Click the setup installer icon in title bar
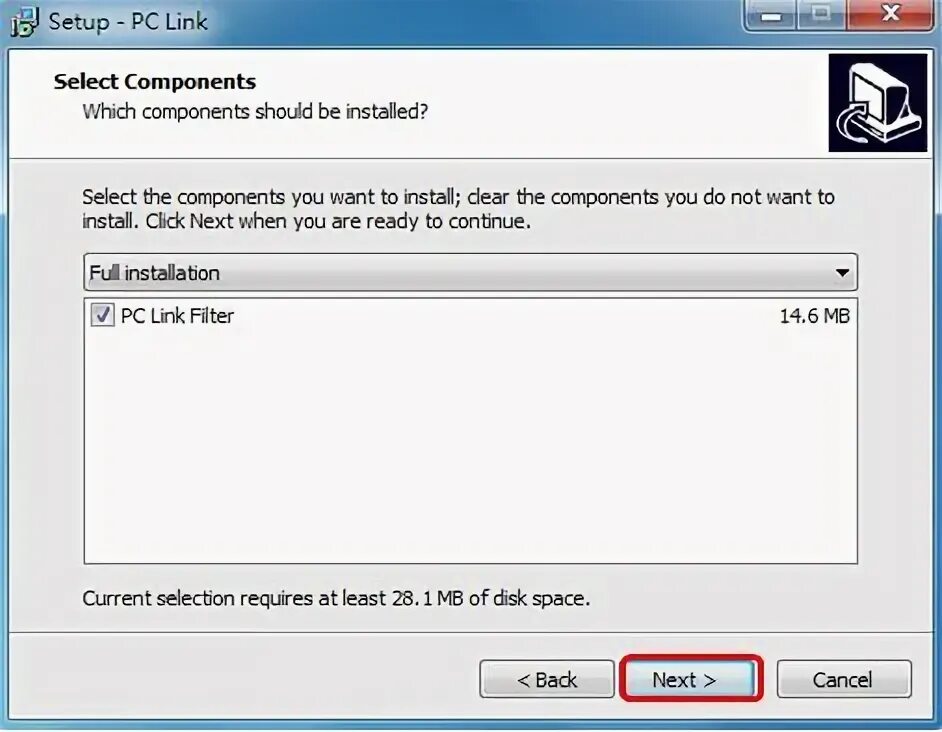The height and width of the screenshot is (732, 942). (x=25, y=22)
